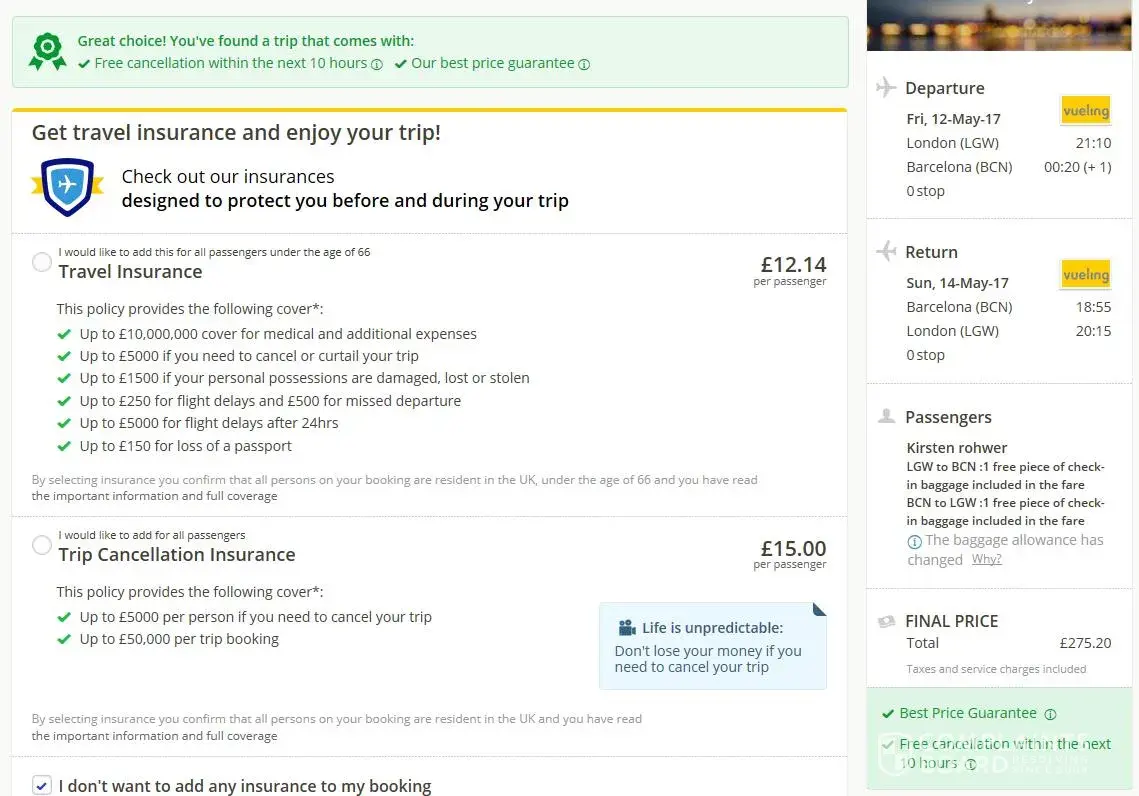
Task: Open the 'Why?' baggage allowance link
Action: (986, 560)
